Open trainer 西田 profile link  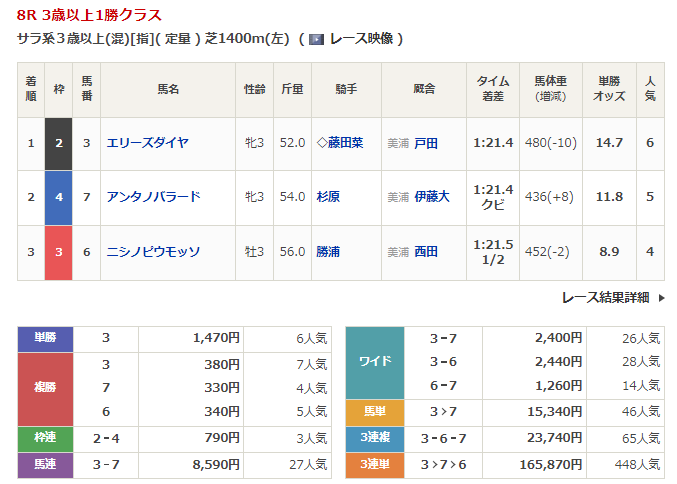point(426,252)
